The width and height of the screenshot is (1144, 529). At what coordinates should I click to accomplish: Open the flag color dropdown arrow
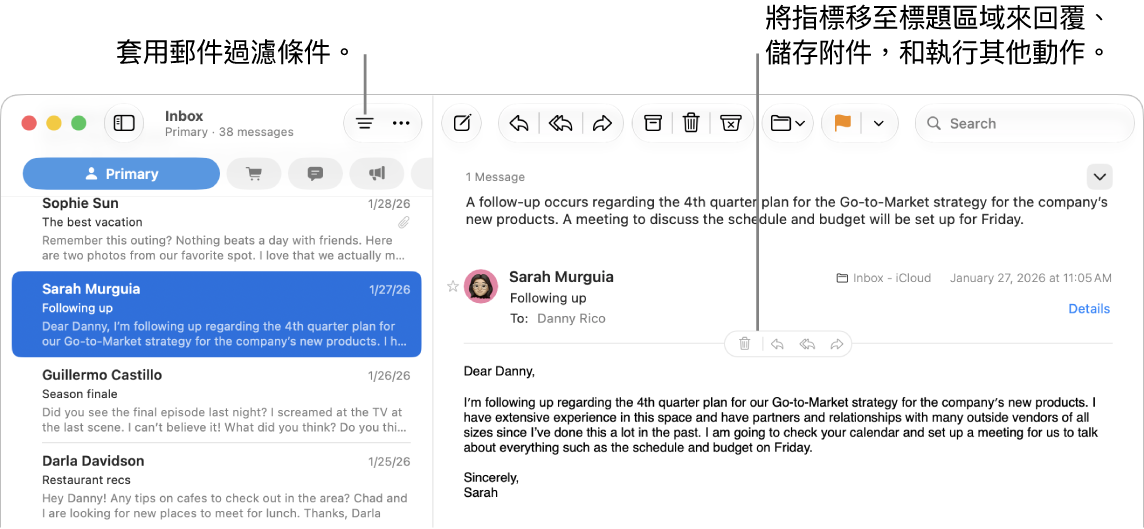click(878, 124)
